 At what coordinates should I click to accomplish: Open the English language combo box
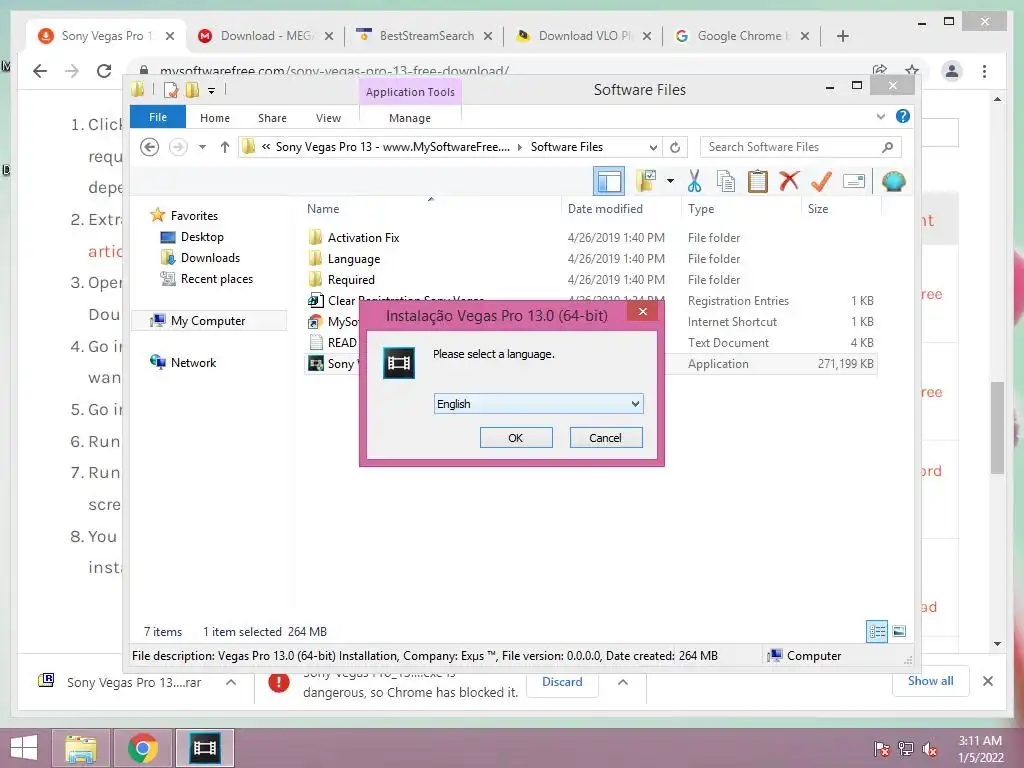click(538, 404)
